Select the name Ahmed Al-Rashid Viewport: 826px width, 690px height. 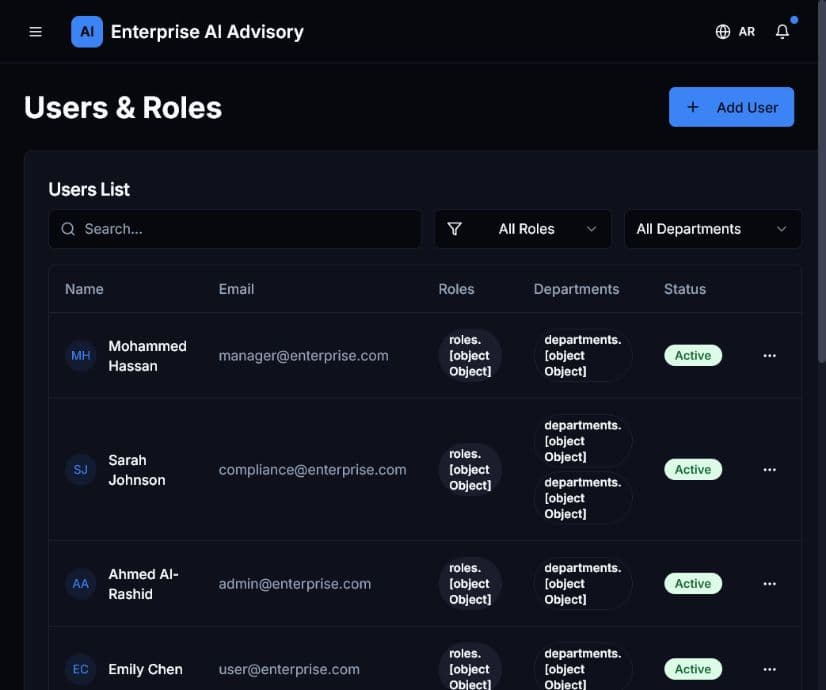click(x=143, y=584)
